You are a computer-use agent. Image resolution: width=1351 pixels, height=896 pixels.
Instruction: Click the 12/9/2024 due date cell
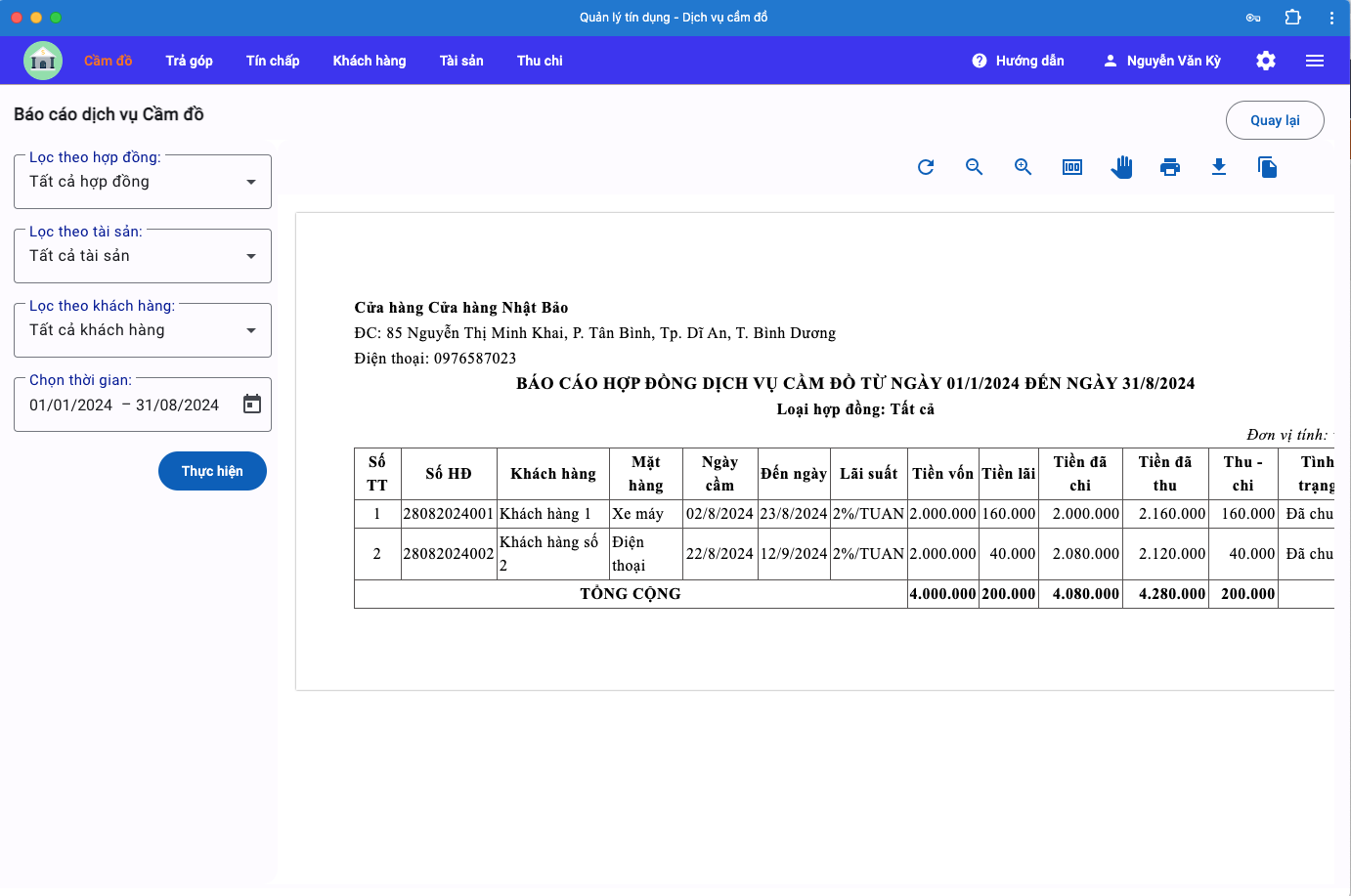(794, 554)
